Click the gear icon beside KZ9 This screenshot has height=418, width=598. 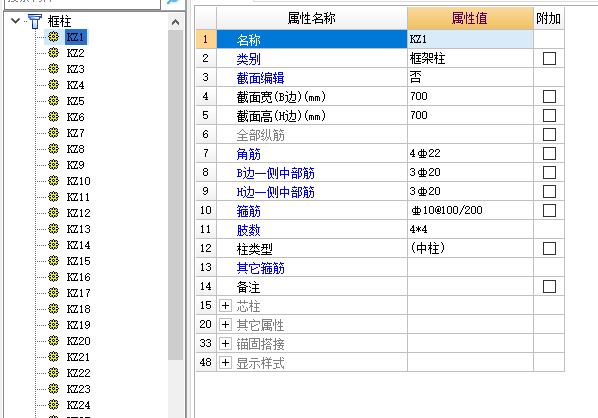[53, 165]
